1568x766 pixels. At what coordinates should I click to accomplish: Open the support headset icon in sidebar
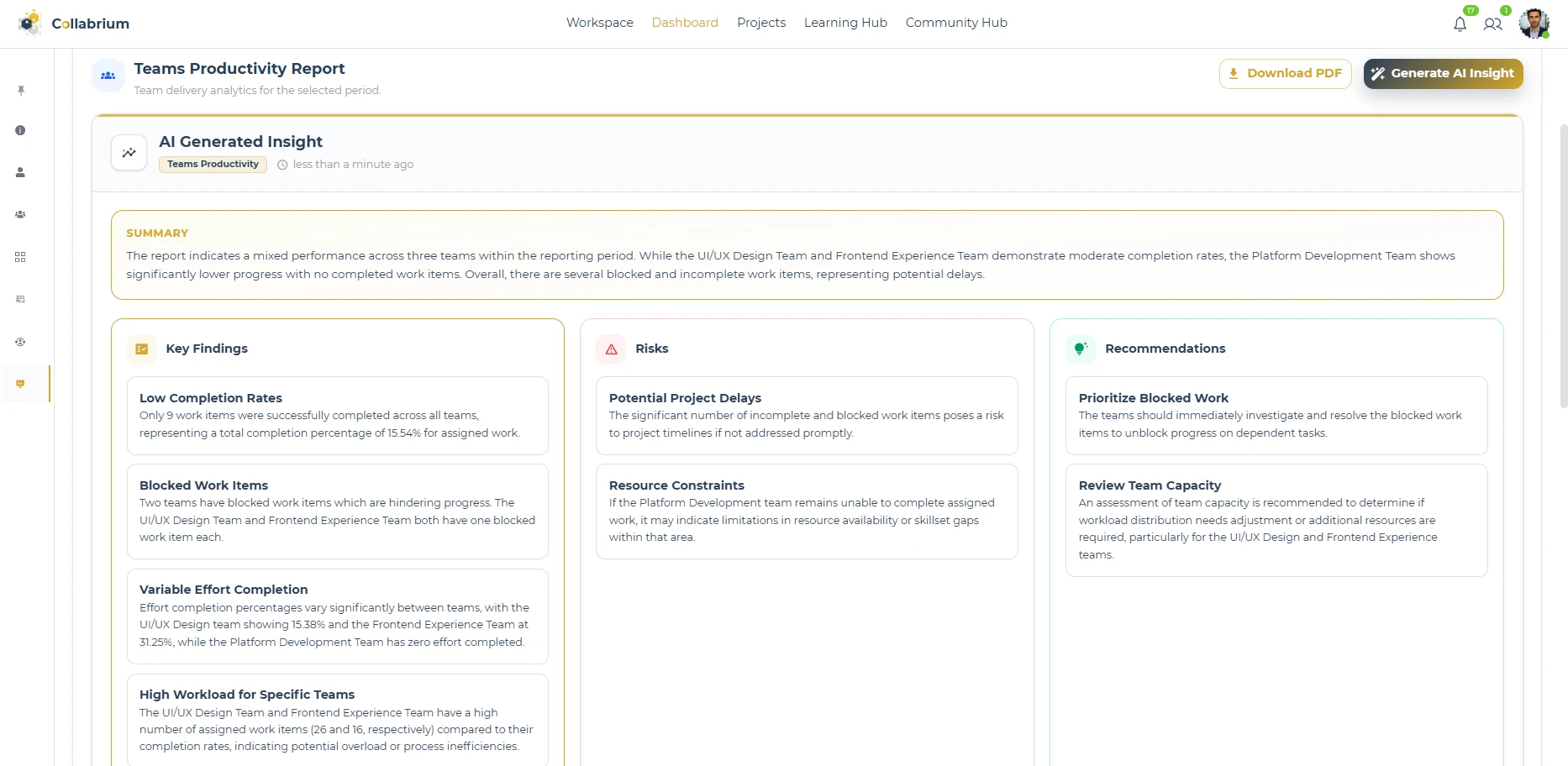[20, 342]
